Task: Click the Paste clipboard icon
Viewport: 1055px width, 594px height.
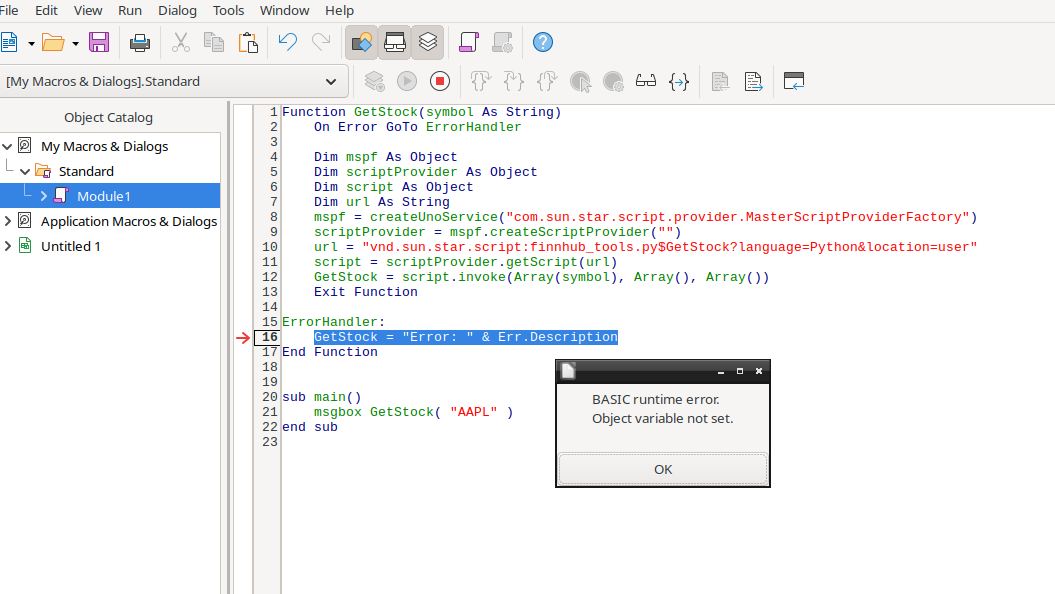Action: (248, 42)
